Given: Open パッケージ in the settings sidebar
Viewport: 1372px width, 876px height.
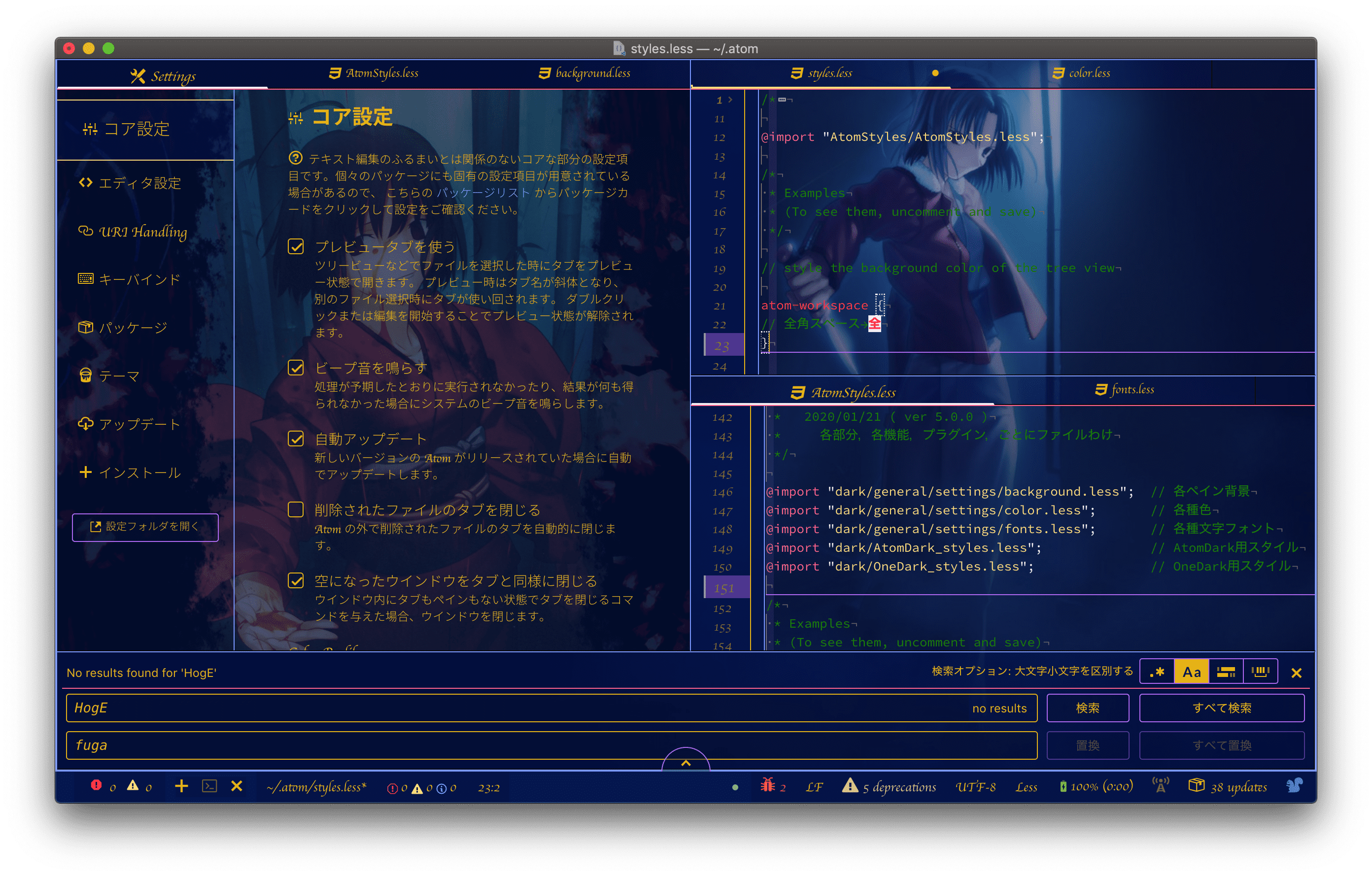Looking at the screenshot, I should tap(123, 328).
